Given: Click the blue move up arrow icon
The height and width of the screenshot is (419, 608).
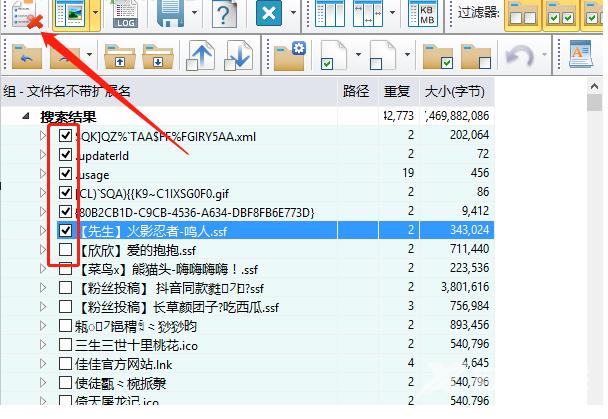Looking at the screenshot, I should [200, 56].
